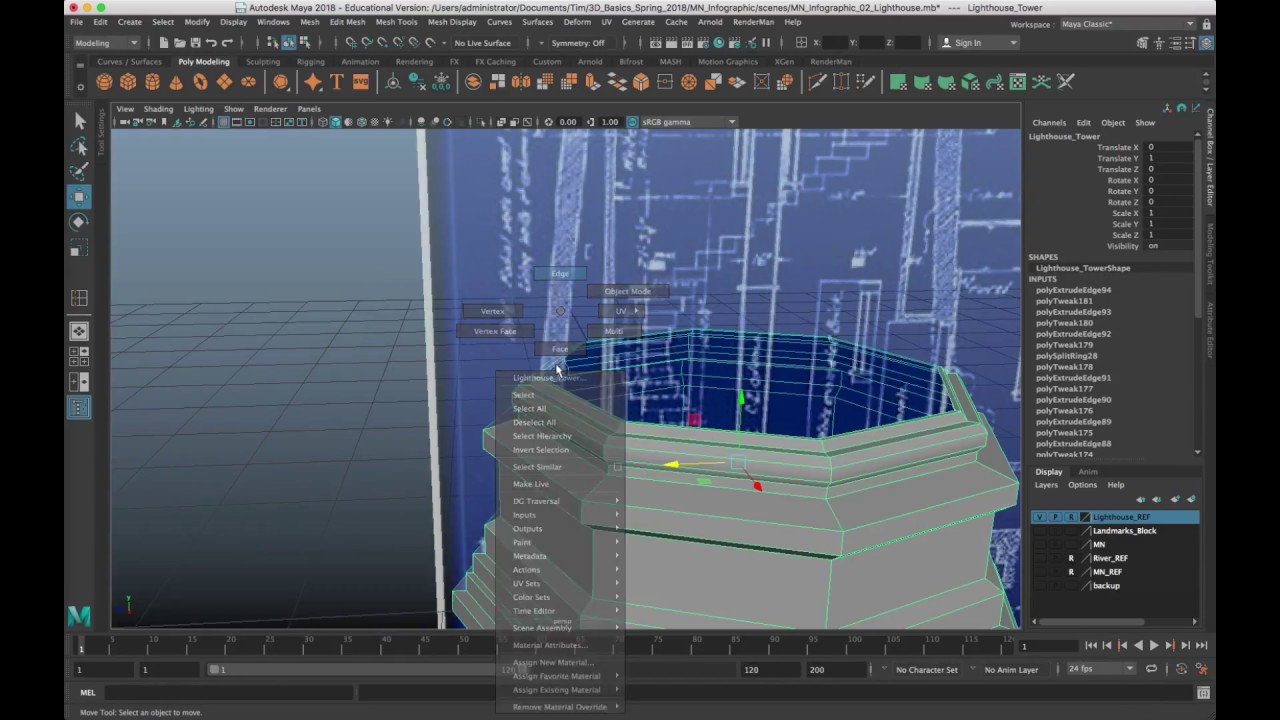The height and width of the screenshot is (720, 1280).
Task: Open the Edit Mesh menu
Action: click(x=347, y=22)
